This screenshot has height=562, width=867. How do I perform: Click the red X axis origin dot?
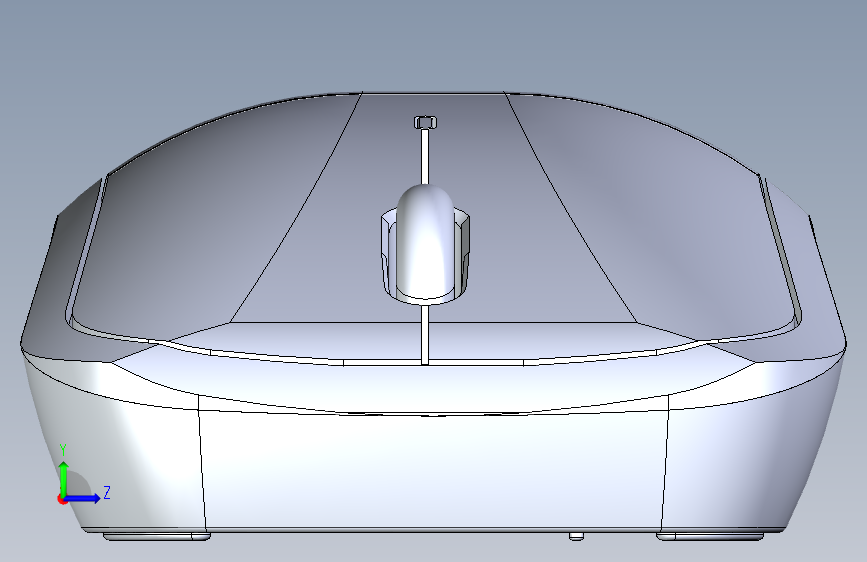pos(62,499)
